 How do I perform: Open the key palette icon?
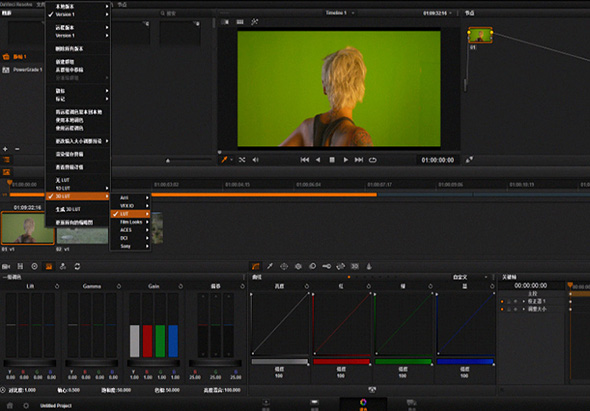tap(327, 266)
